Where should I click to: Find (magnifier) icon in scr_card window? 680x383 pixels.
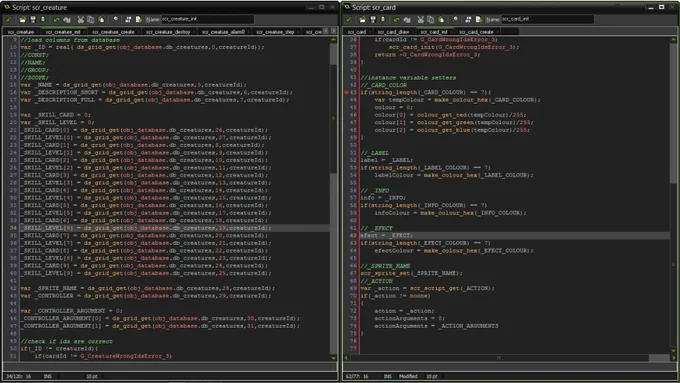pyautogui.click(x=455, y=20)
